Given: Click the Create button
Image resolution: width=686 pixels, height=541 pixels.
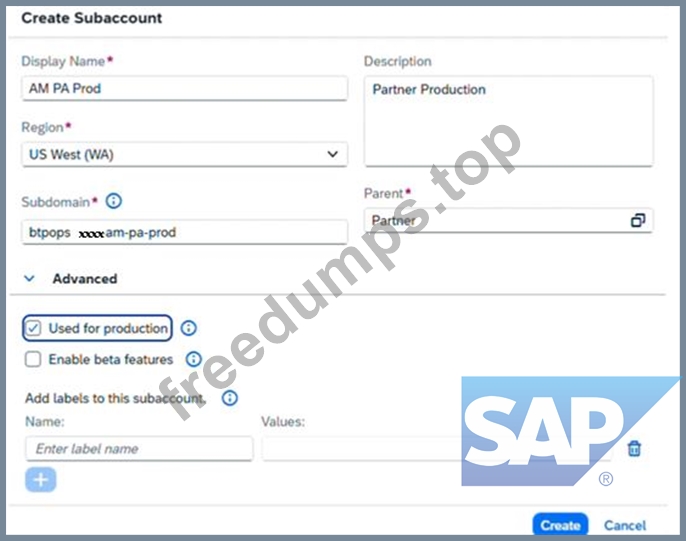Looking at the screenshot, I should pyautogui.click(x=560, y=524).
